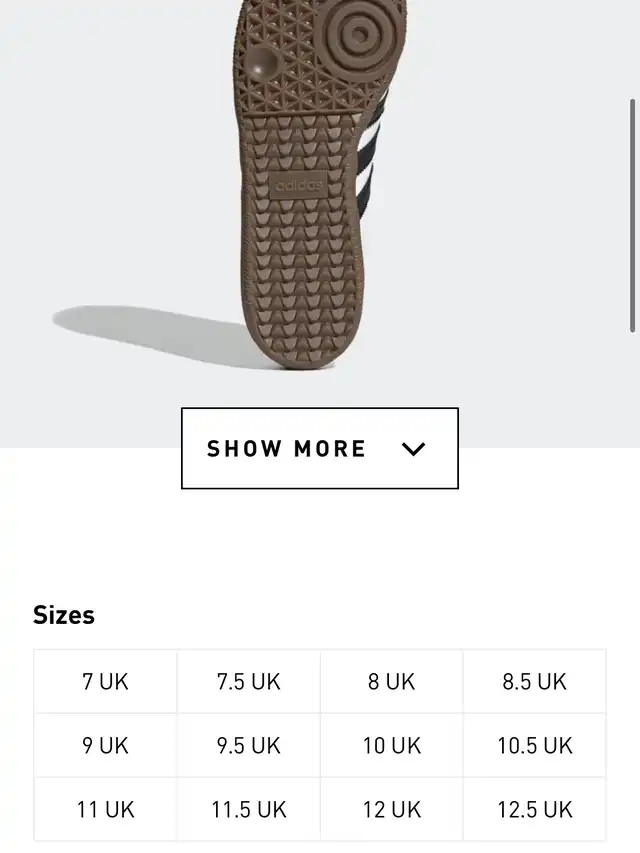Select size 7.5 UK
This screenshot has width=640, height=853.
point(248,682)
